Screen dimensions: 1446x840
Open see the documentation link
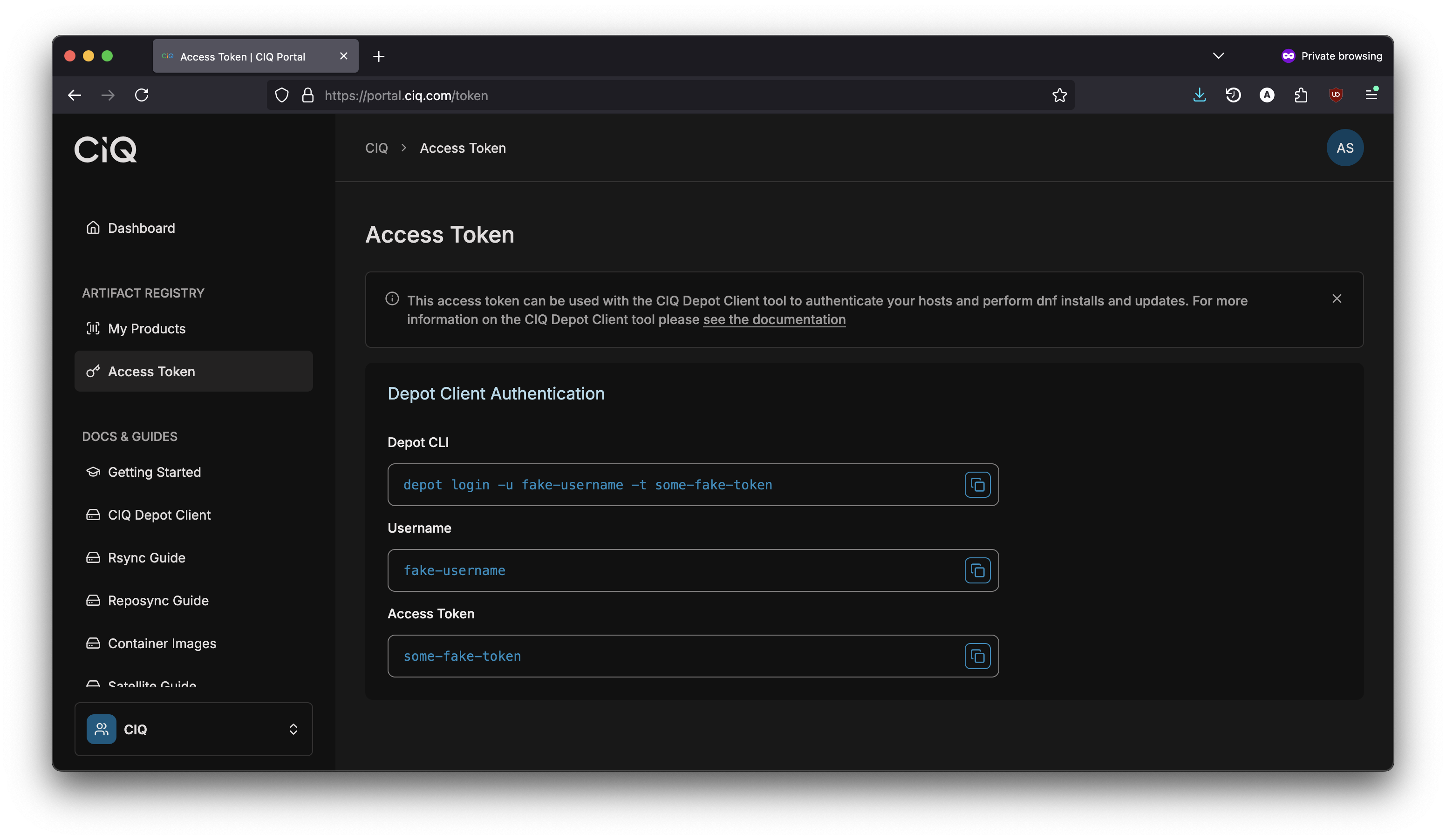click(x=774, y=319)
